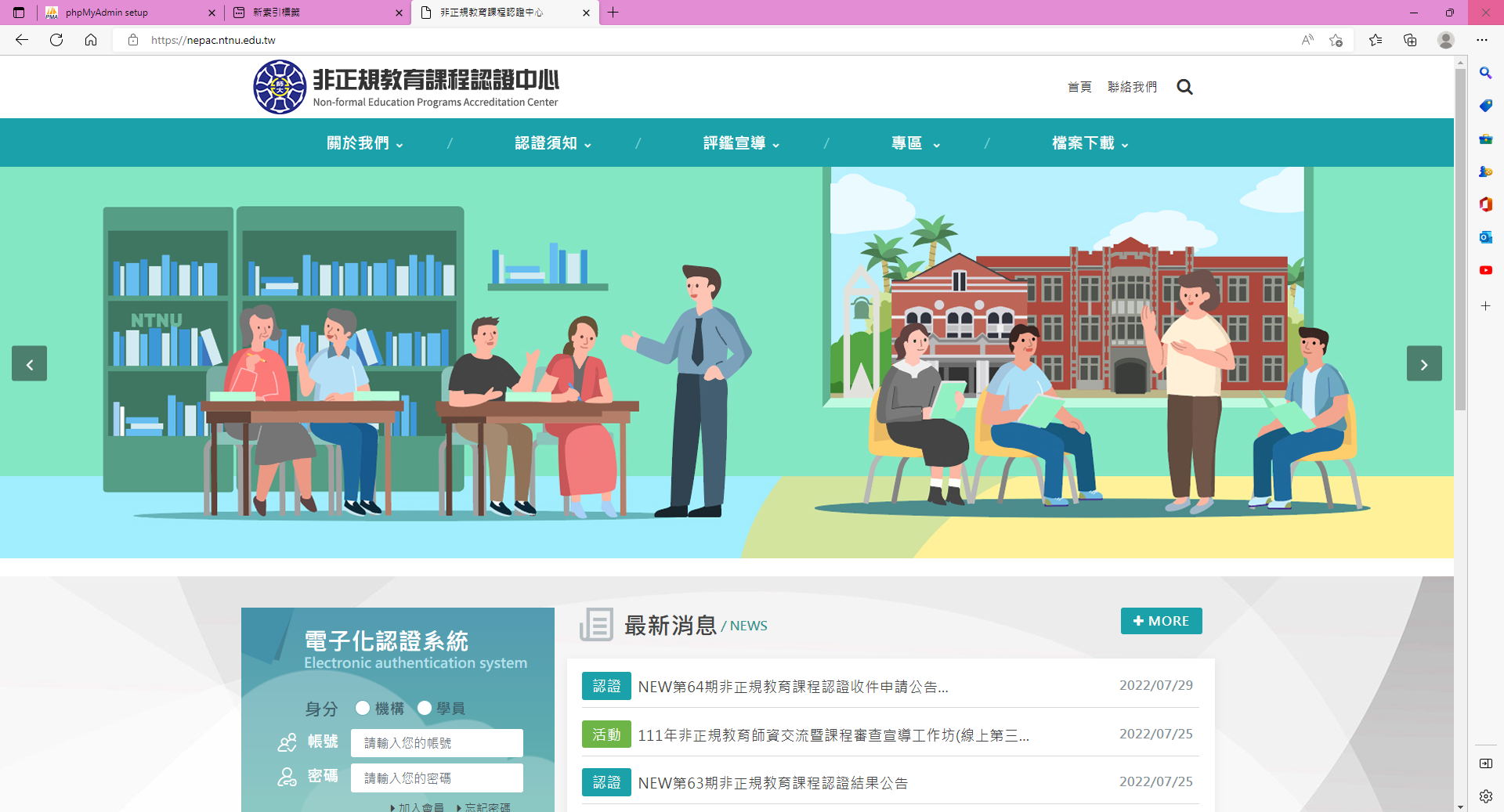This screenshot has width=1504, height=812.
Task: Click the NTNU center logo emblem
Action: 280,87
